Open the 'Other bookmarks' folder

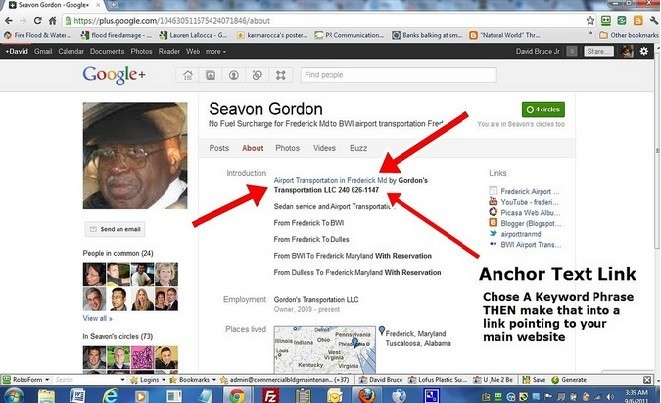pos(628,35)
